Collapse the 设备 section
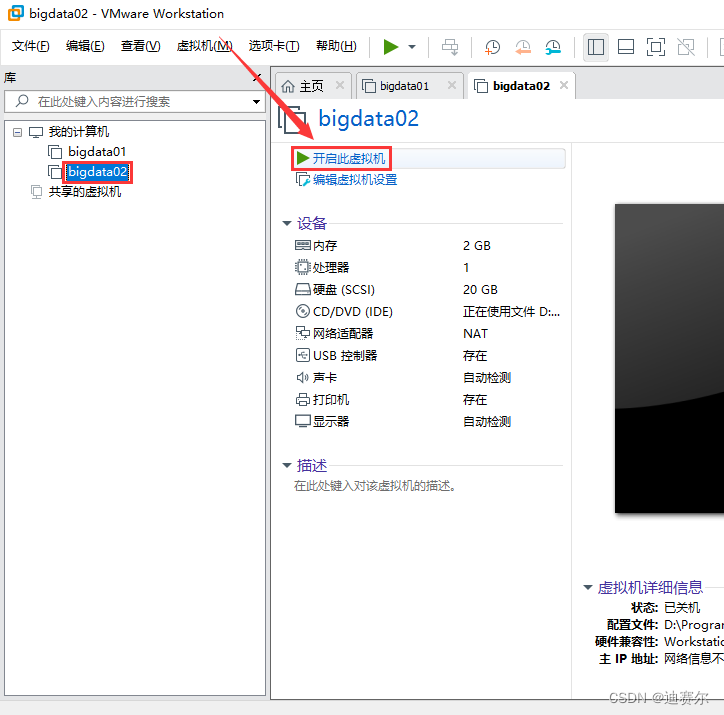This screenshot has width=724, height=715. [x=287, y=224]
